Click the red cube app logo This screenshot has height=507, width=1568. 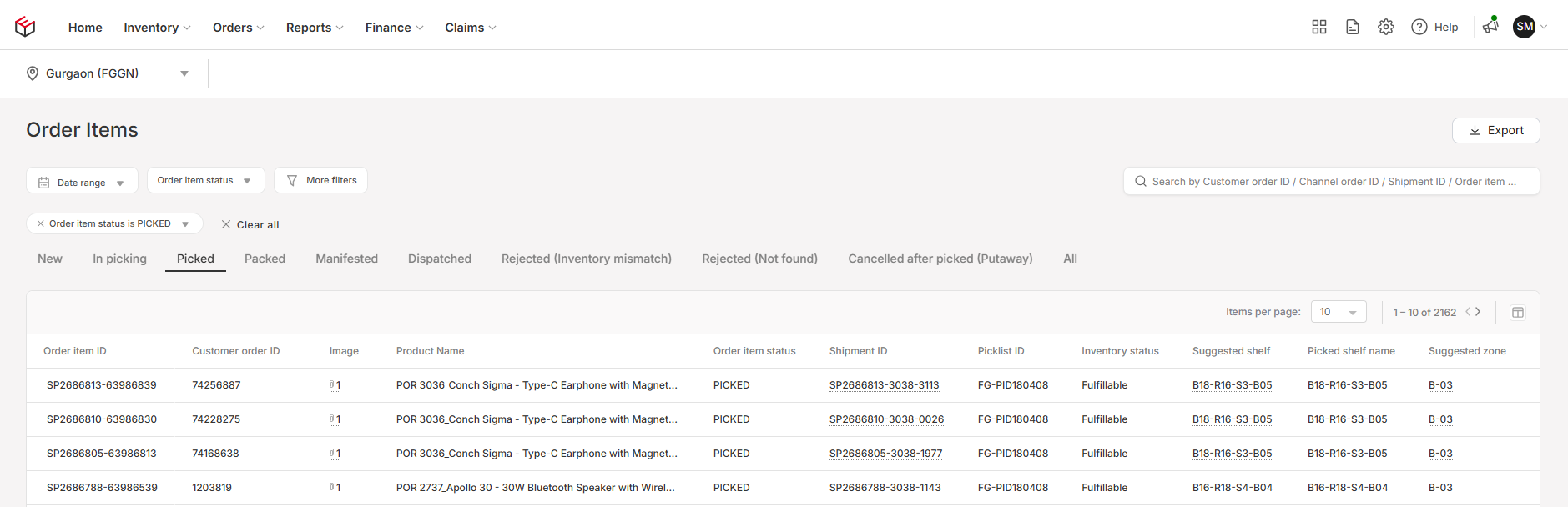click(25, 27)
